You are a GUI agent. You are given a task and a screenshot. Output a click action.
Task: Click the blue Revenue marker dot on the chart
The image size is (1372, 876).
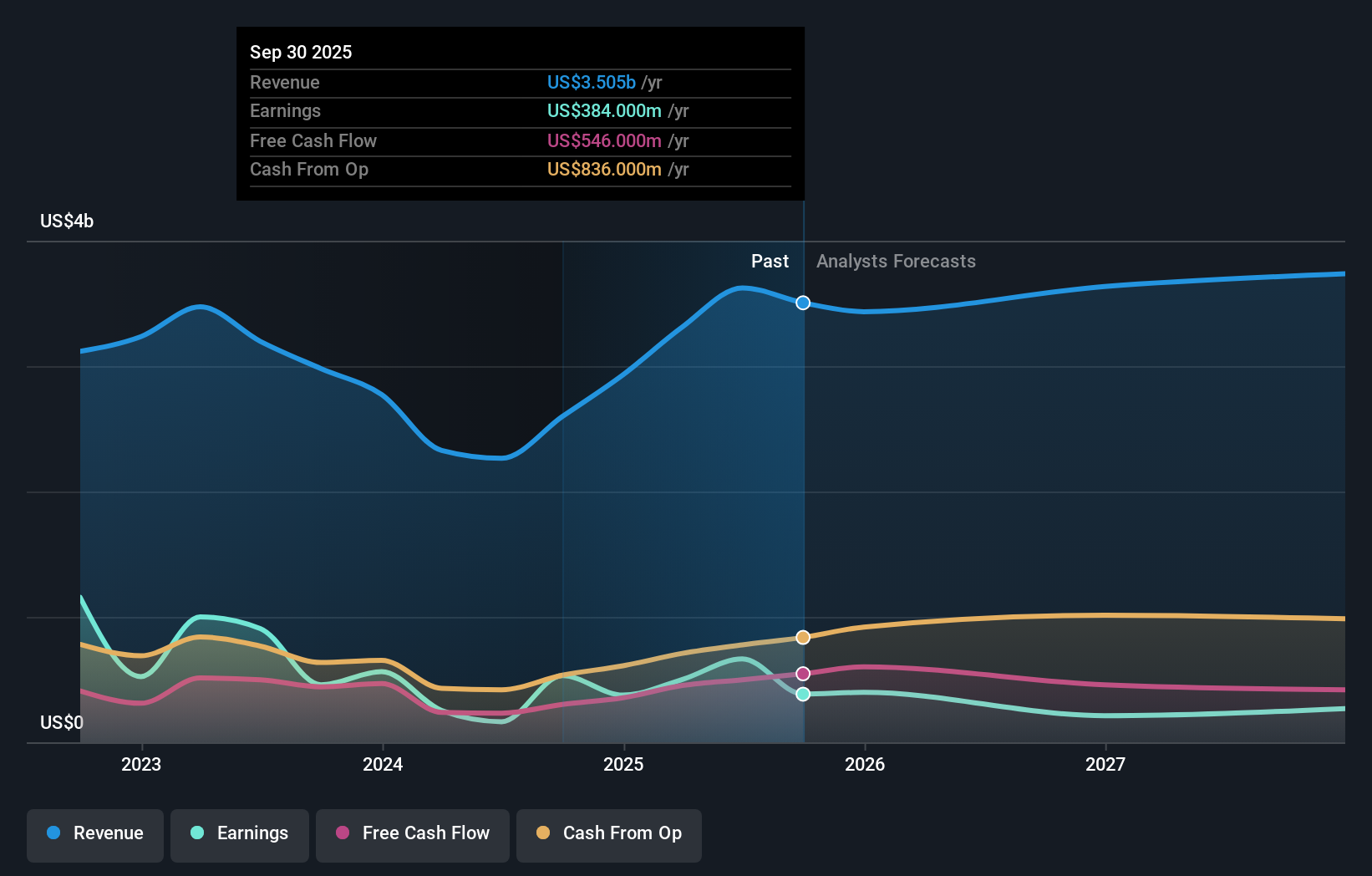[x=803, y=303]
